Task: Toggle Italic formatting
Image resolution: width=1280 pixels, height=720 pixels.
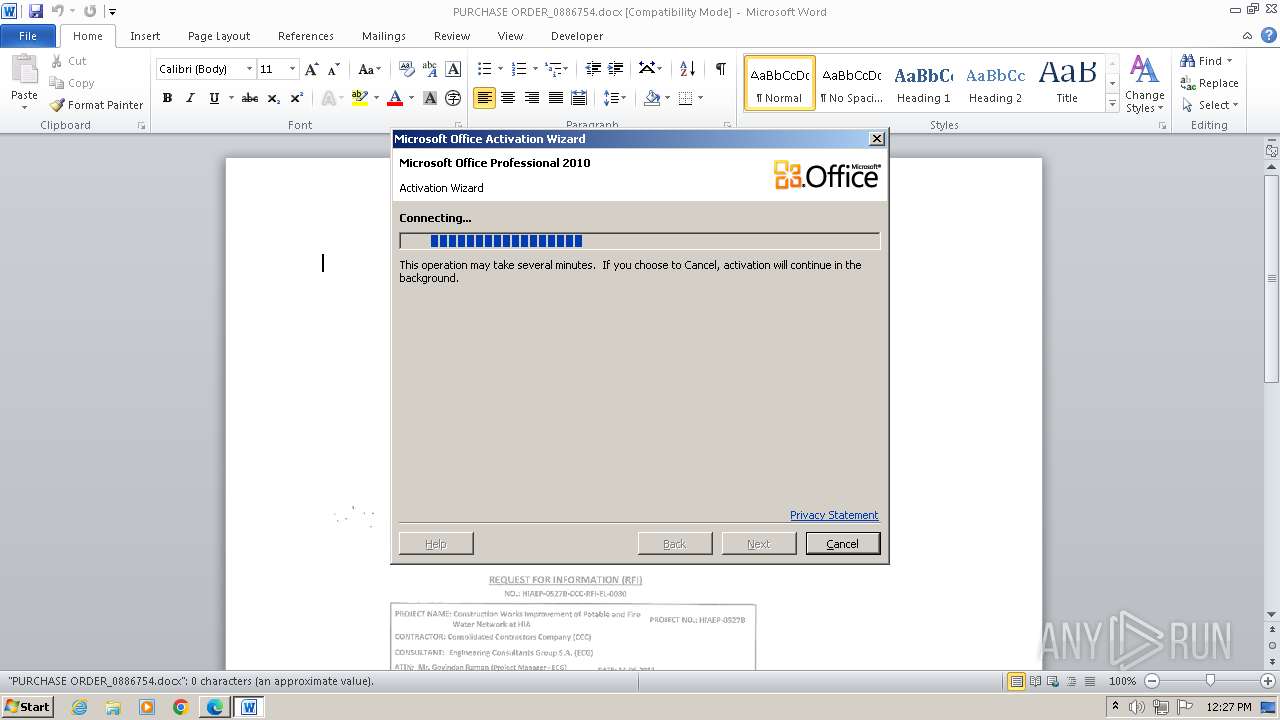Action: (x=190, y=98)
